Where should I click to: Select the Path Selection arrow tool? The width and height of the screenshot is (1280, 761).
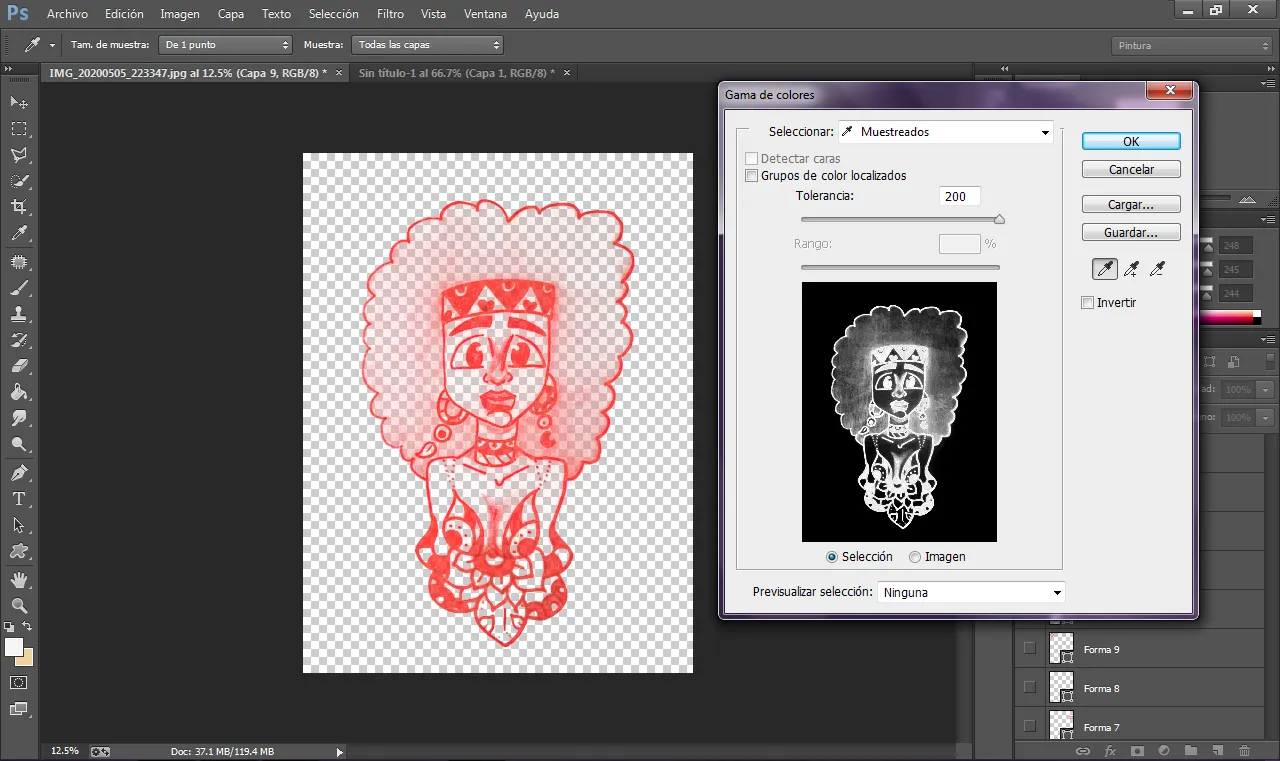click(x=19, y=524)
